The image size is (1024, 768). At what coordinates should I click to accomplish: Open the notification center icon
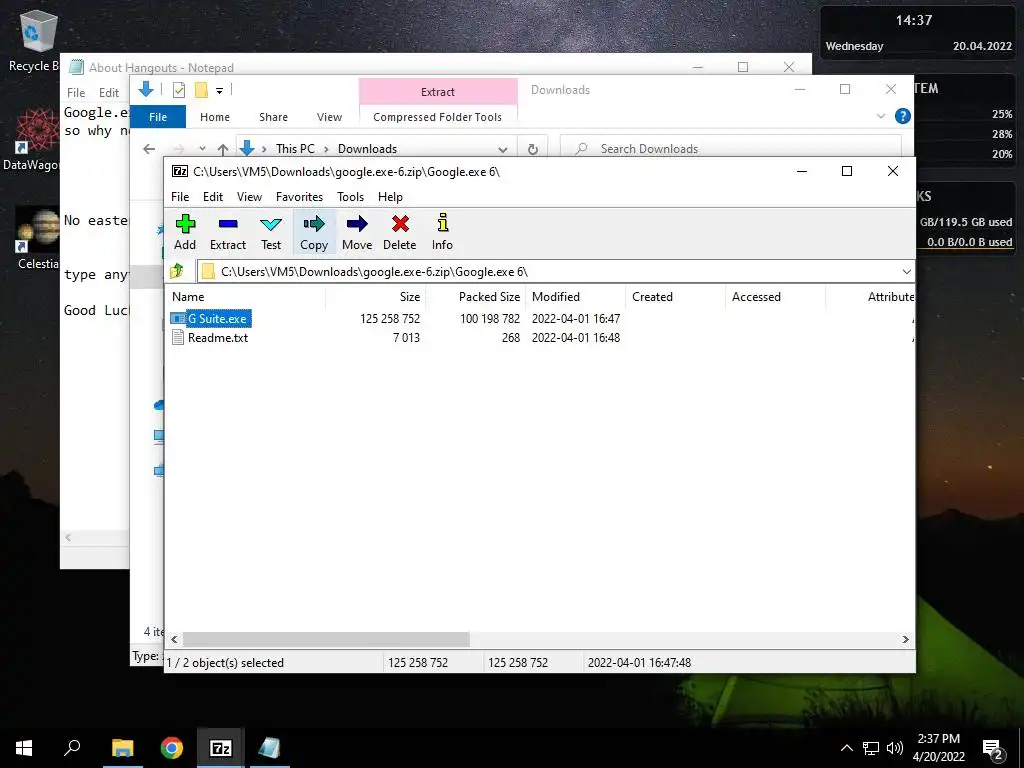coord(993,749)
